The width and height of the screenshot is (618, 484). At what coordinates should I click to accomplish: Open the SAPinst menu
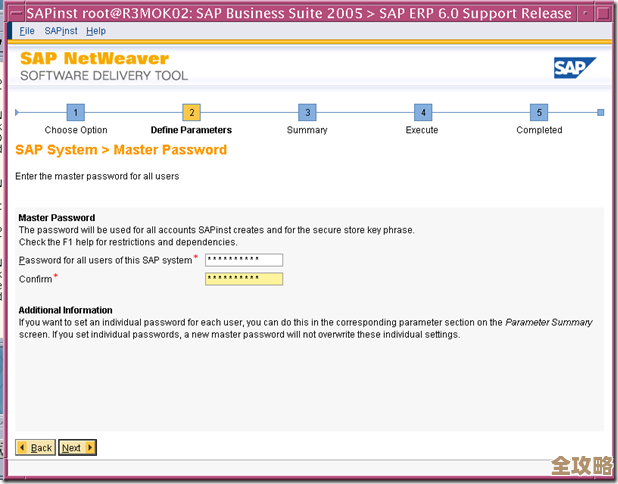point(60,31)
